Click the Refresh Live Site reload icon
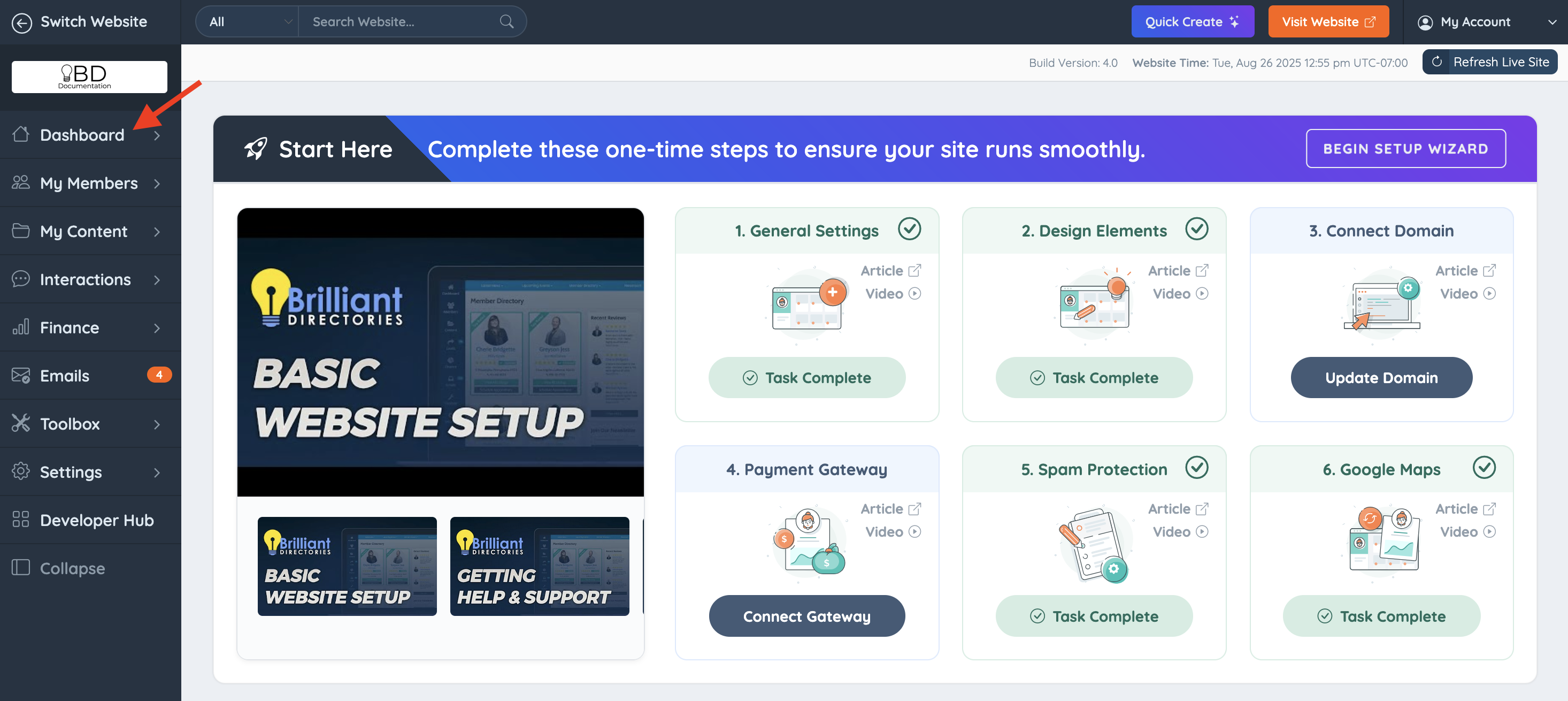This screenshot has width=1568, height=701. (x=1436, y=62)
